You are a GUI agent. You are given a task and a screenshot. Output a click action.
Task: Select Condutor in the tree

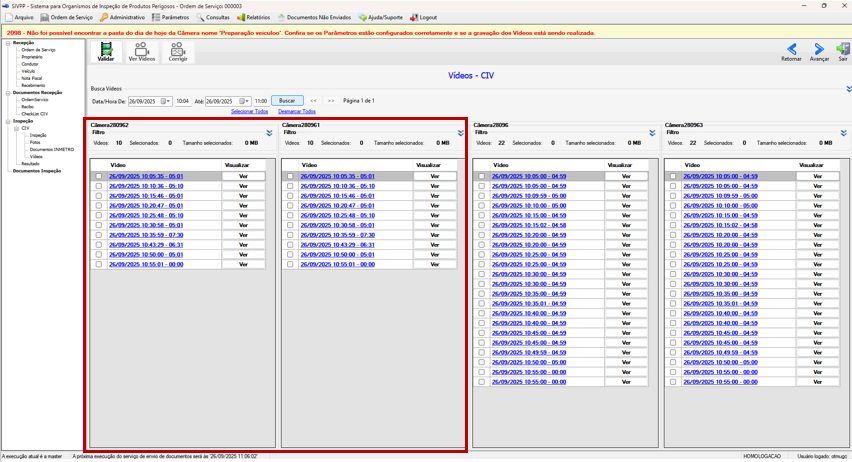pyautogui.click(x=30, y=64)
